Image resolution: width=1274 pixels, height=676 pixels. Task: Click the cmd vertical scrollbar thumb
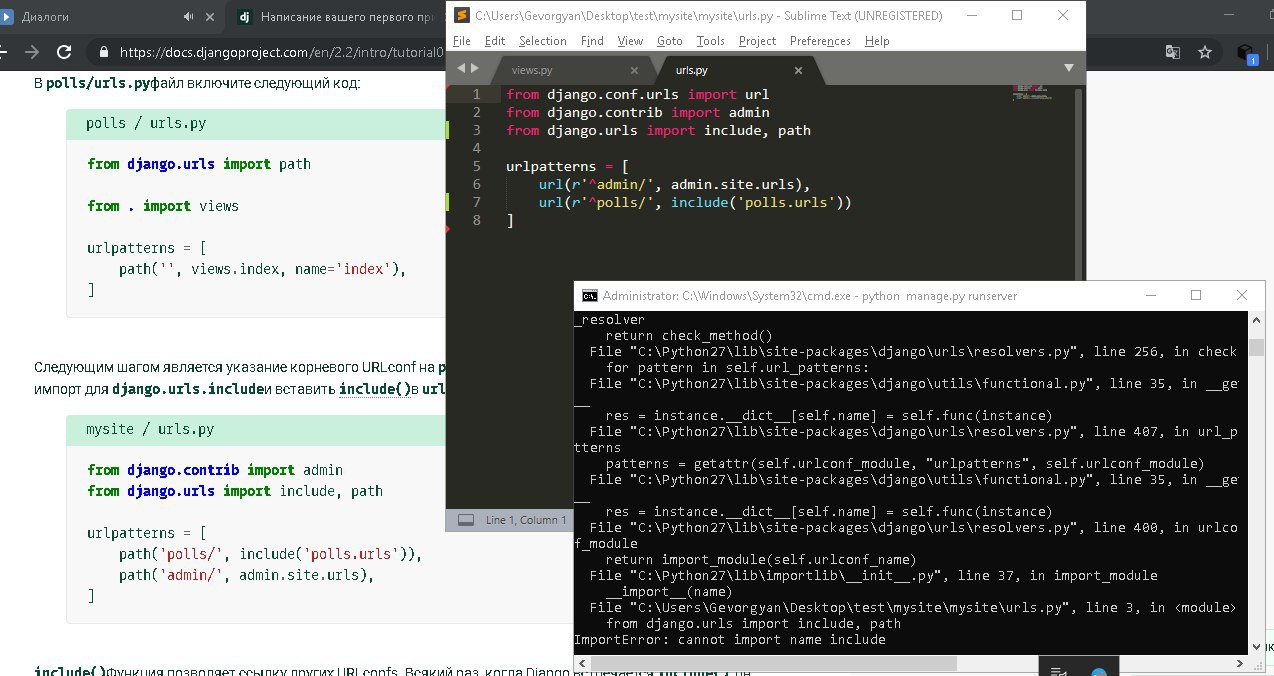[x=1256, y=347]
